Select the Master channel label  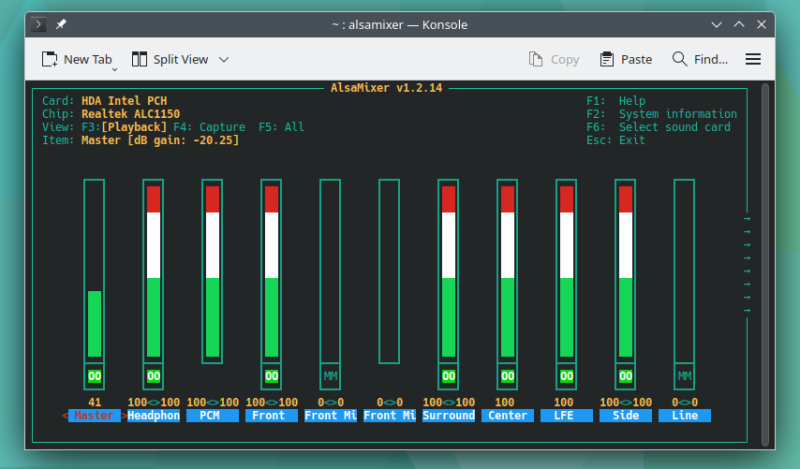(x=94, y=415)
